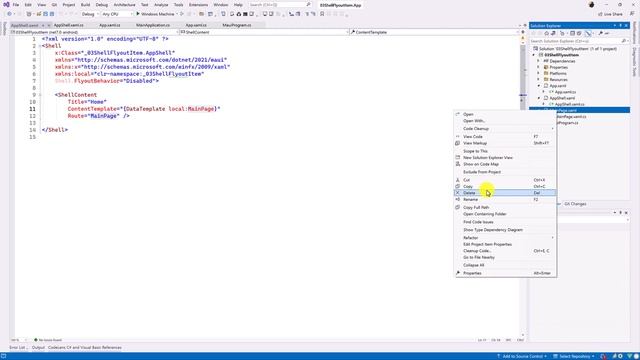640x360 pixels.
Task: Open the Build menu
Action: tap(85, 5)
